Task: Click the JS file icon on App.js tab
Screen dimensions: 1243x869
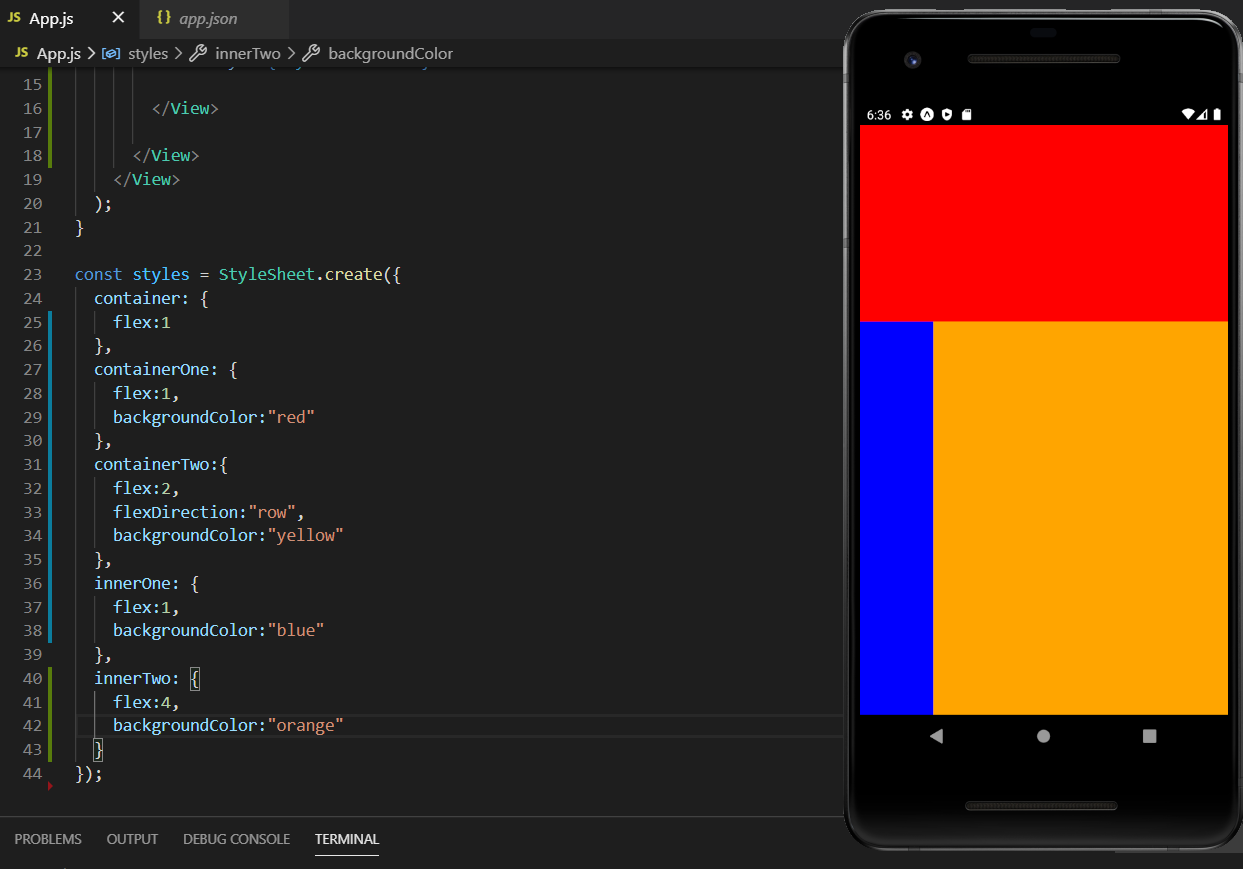Action: 14,19
